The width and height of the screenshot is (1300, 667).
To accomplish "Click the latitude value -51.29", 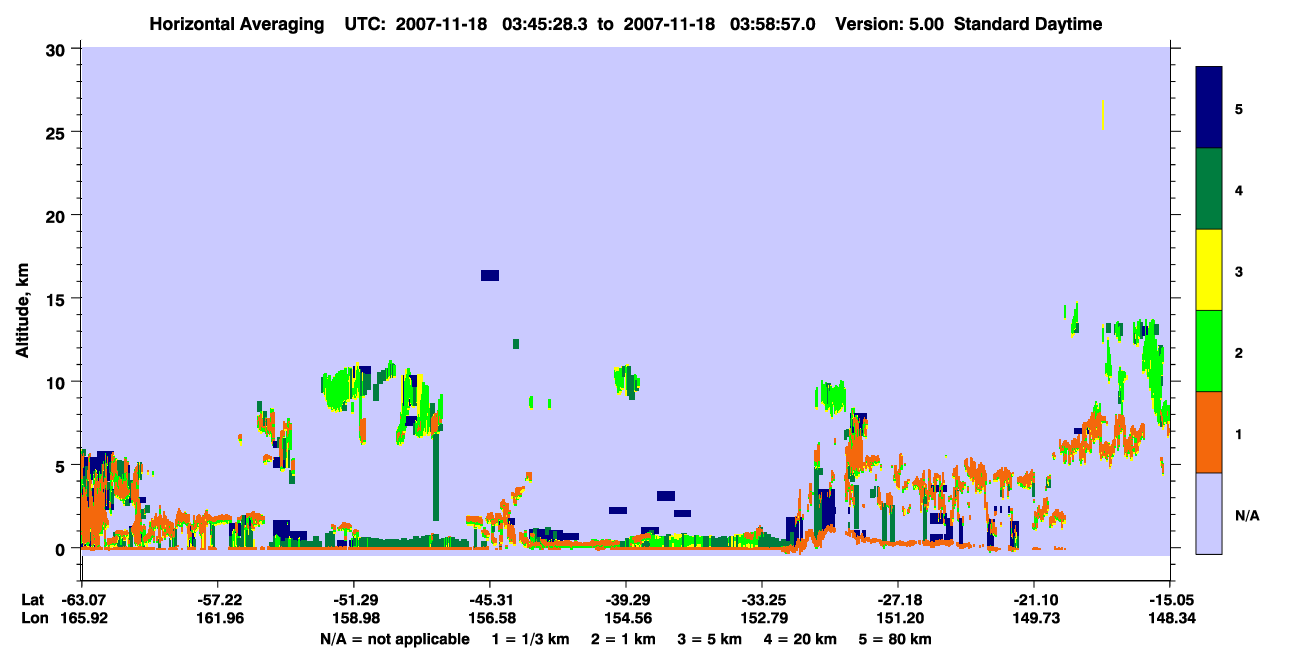I will pos(354,600).
